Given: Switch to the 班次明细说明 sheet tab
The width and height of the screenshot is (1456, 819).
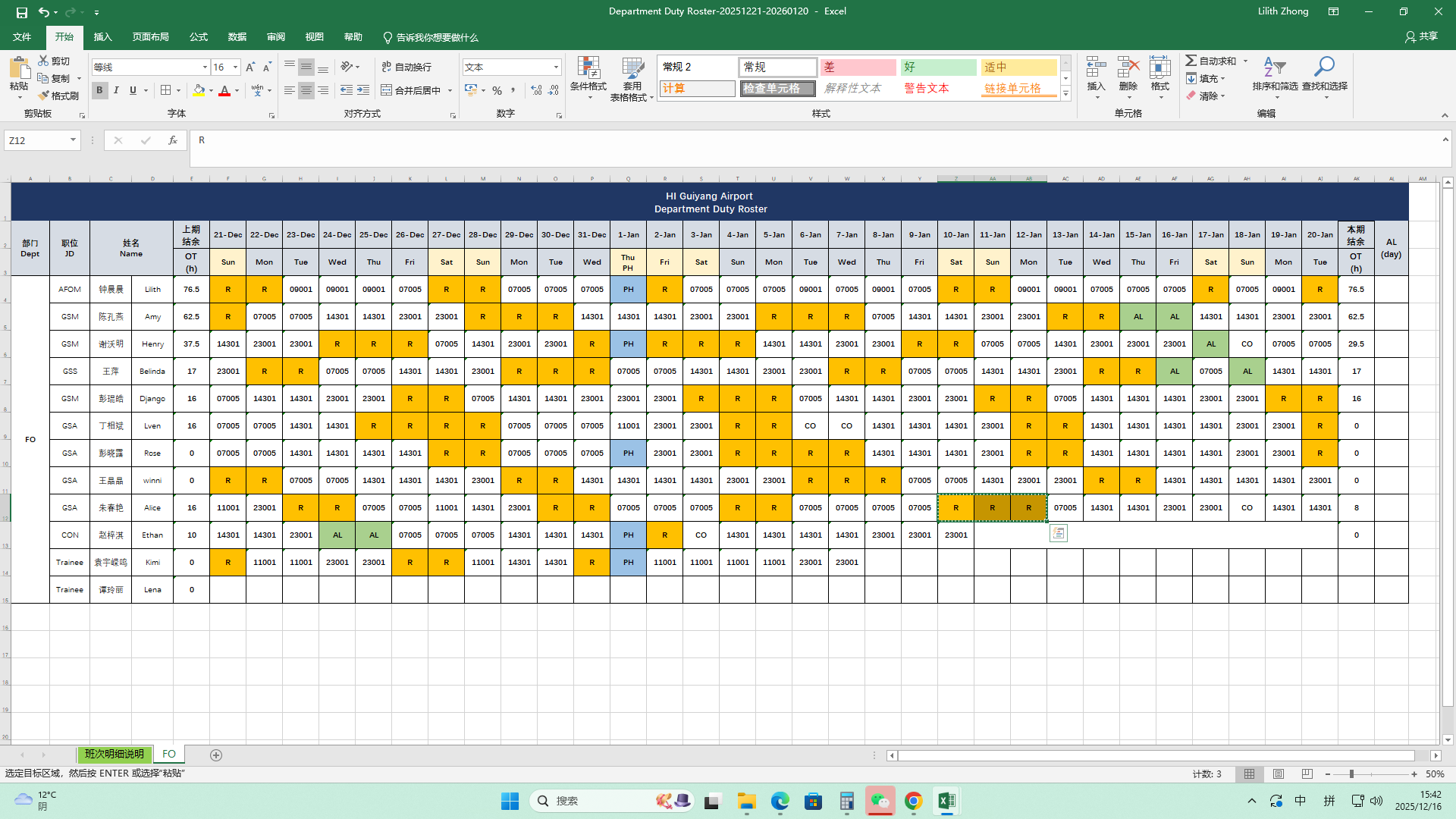Looking at the screenshot, I should coord(115,755).
